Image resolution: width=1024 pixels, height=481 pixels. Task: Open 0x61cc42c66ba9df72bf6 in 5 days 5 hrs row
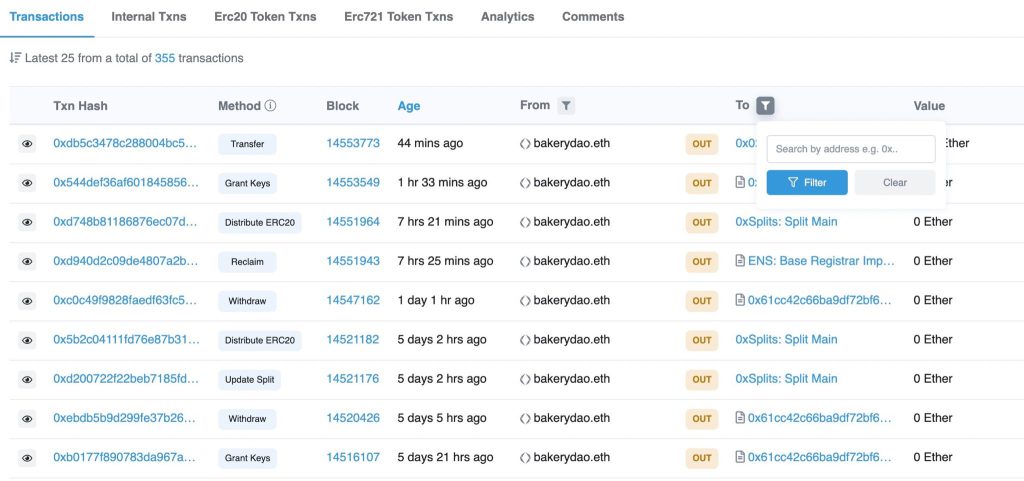click(820, 418)
